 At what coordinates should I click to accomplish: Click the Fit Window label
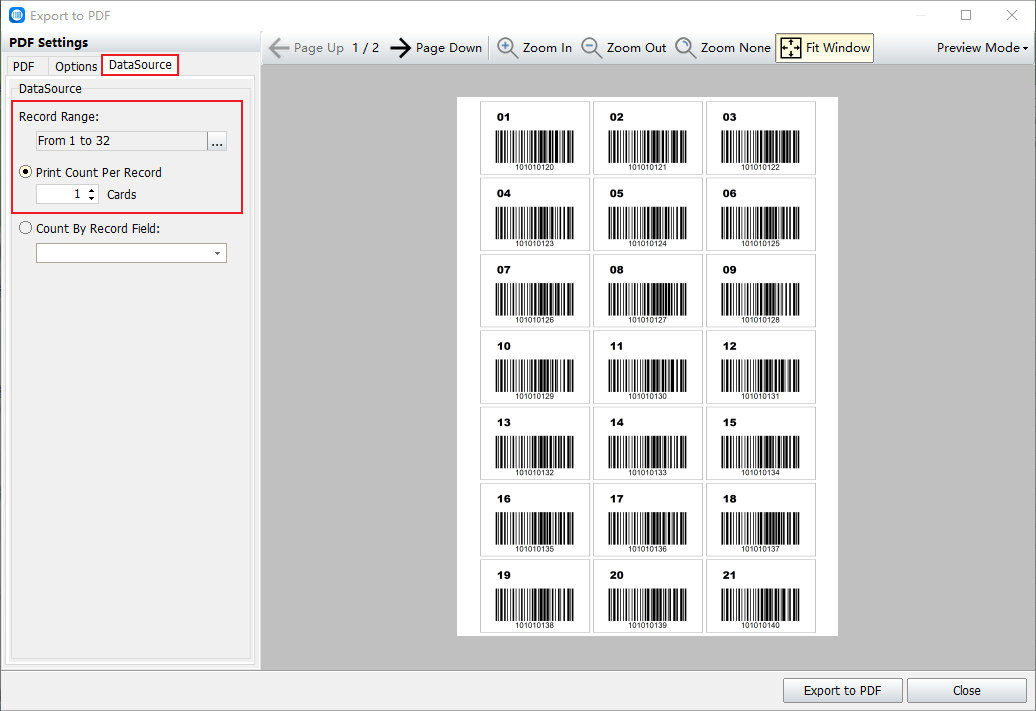pyautogui.click(x=838, y=48)
